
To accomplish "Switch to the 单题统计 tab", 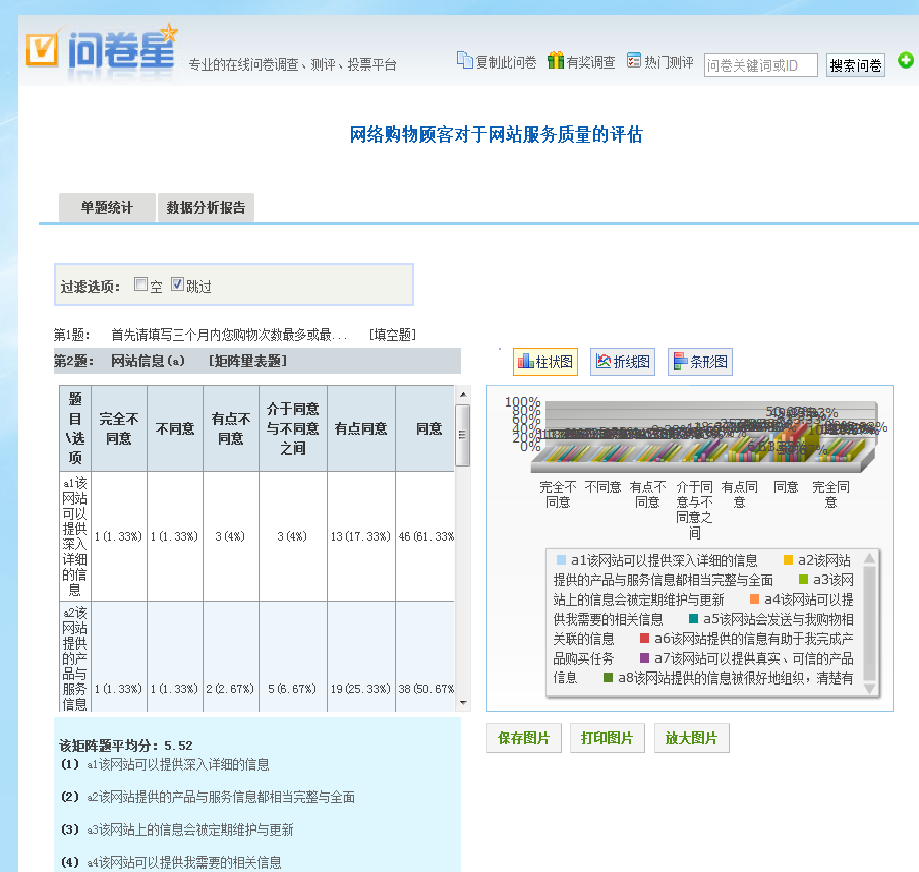I will point(107,207).
